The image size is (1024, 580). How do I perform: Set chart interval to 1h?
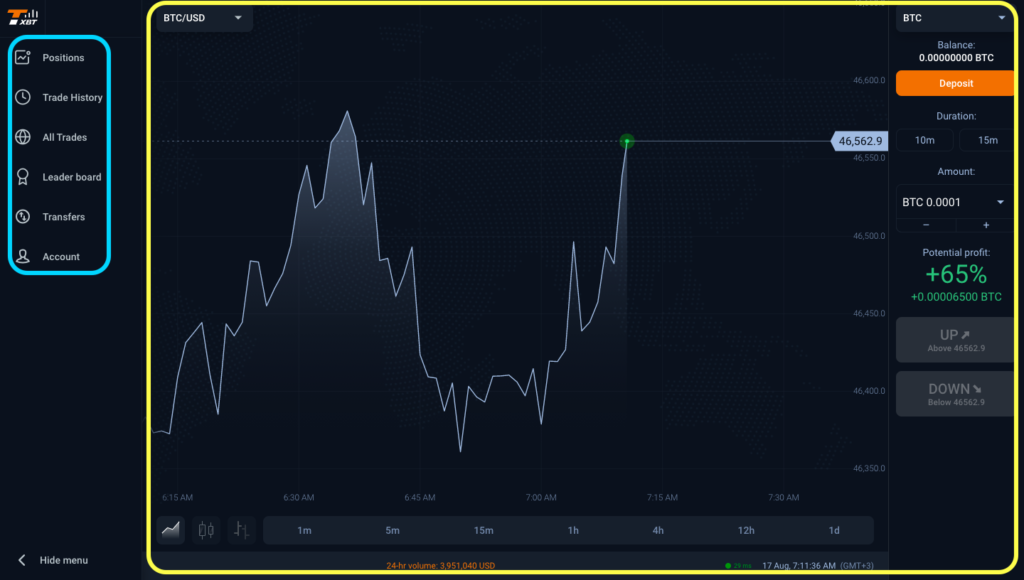click(x=573, y=530)
